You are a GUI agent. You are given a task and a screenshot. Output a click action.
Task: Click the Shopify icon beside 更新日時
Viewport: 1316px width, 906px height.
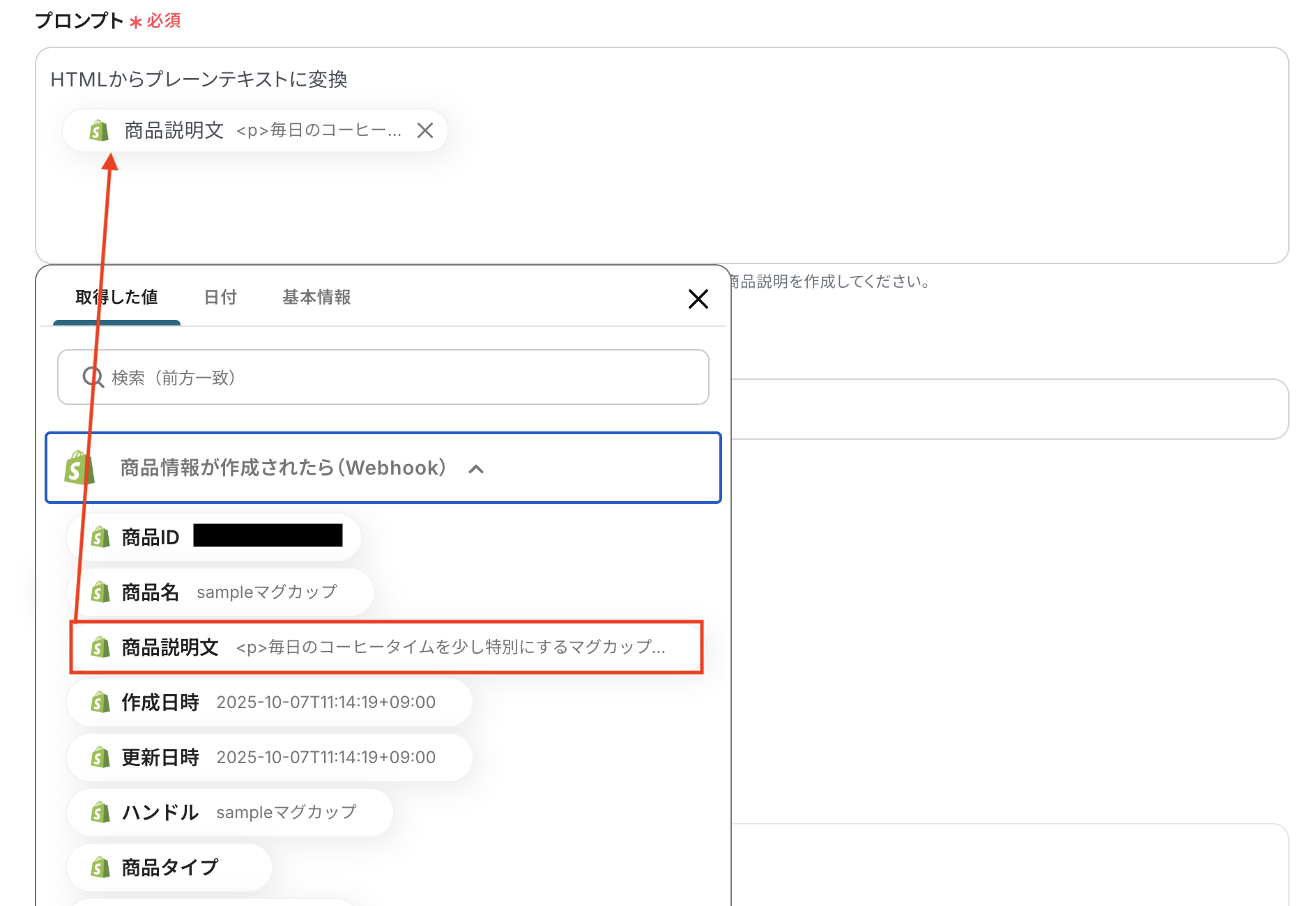point(100,758)
